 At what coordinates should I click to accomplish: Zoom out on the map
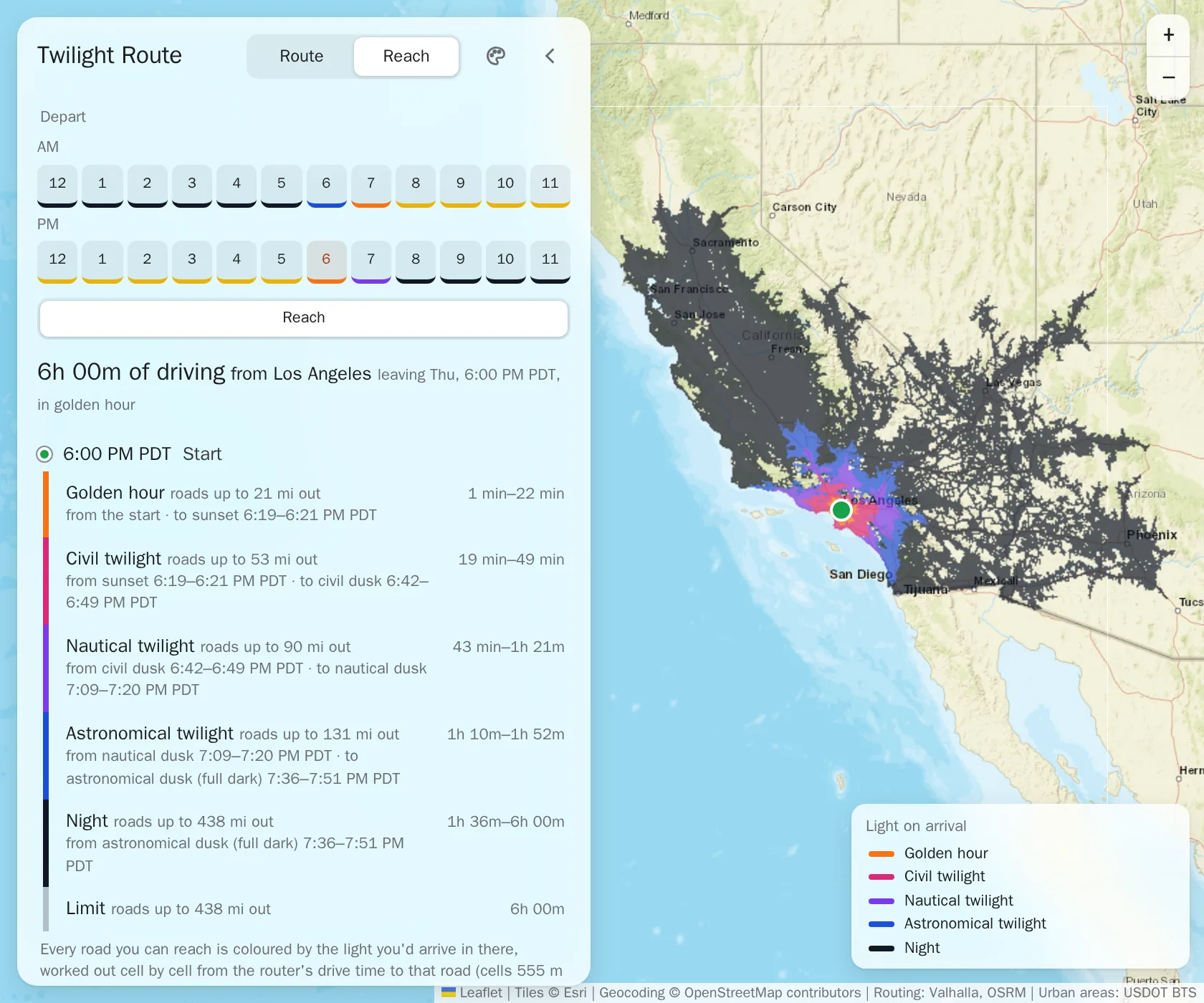pos(1168,77)
